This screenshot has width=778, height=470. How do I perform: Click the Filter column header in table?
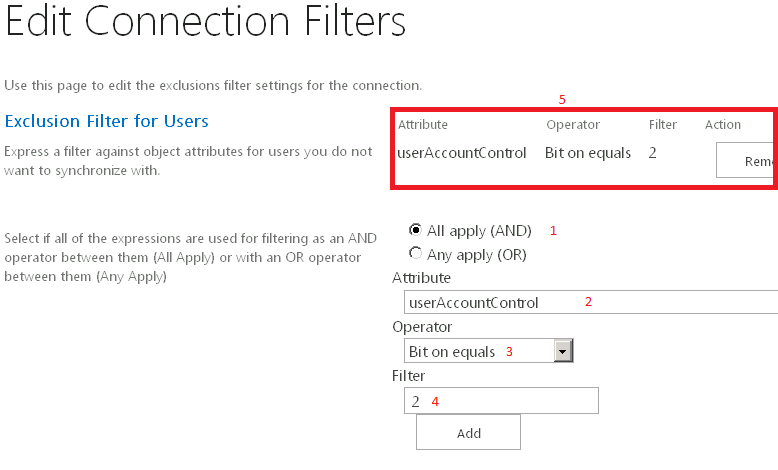point(662,125)
